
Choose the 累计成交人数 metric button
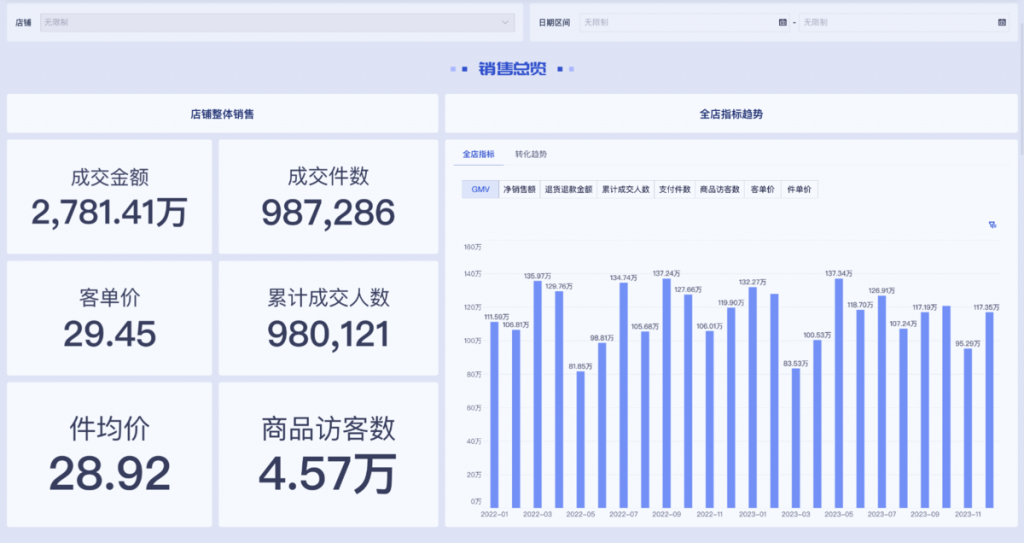pos(626,189)
